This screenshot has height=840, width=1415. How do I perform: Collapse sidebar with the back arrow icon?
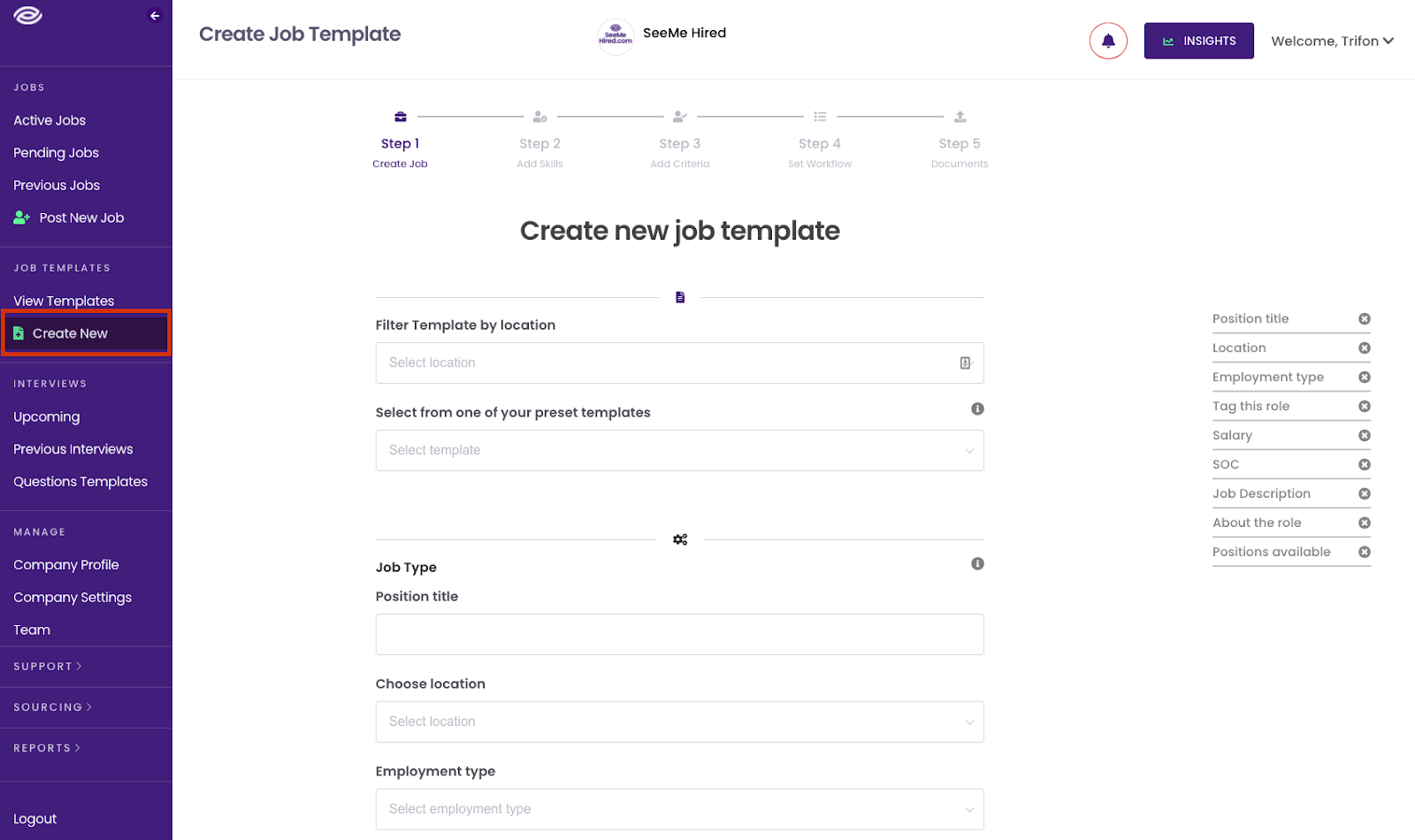155,16
